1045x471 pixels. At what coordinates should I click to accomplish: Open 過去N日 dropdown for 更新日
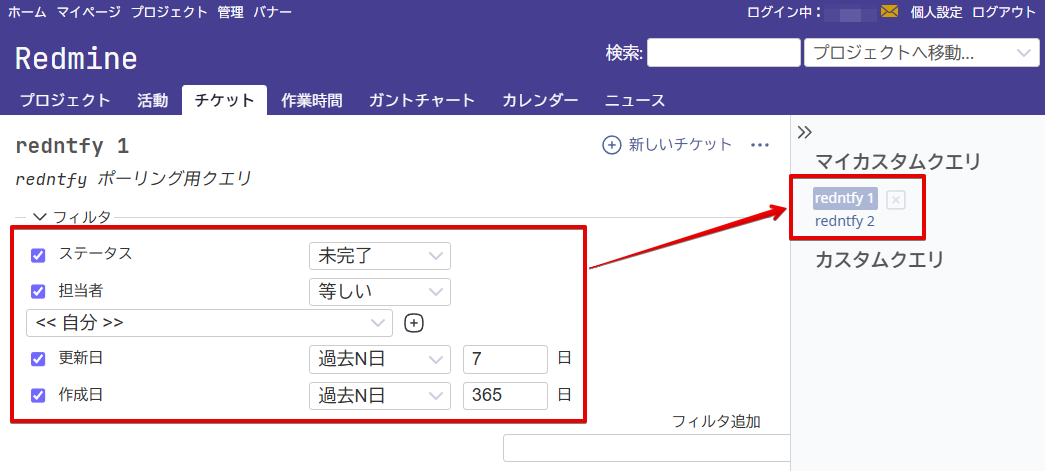point(380,359)
